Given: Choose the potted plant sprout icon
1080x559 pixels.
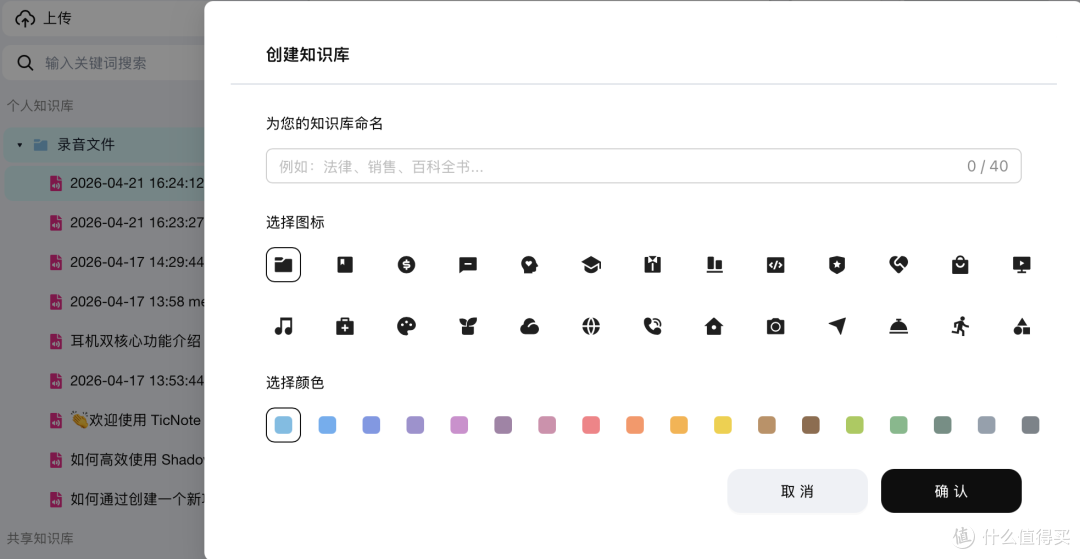Looking at the screenshot, I should [468, 326].
